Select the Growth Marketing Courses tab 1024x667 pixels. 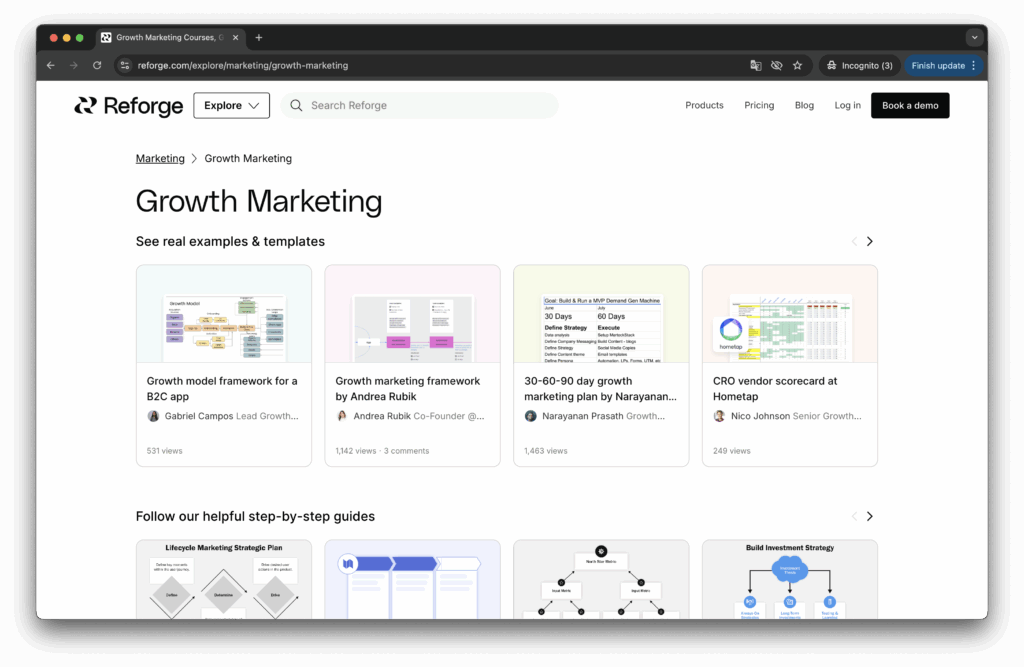[x=171, y=38]
